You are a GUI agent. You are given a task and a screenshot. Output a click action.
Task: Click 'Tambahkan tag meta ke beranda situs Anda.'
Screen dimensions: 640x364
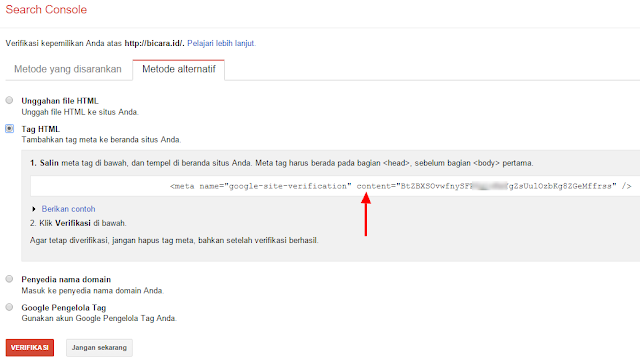[101, 140]
